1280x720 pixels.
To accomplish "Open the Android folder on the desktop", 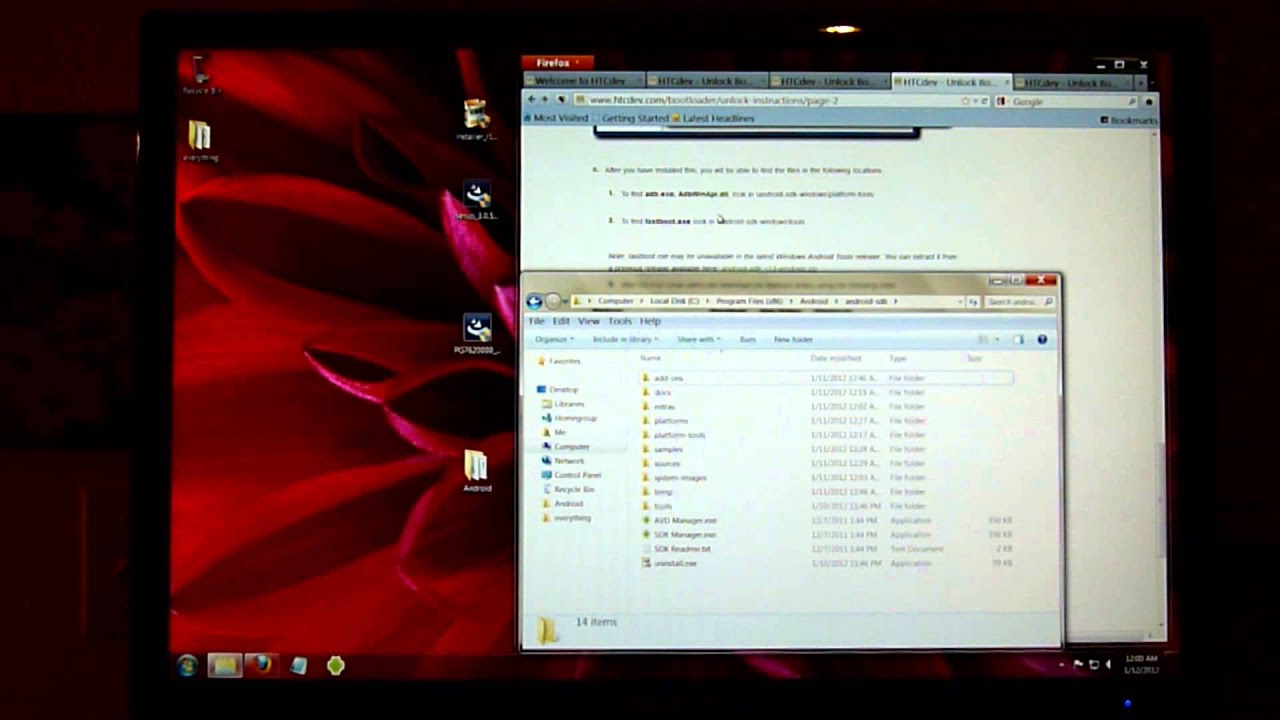I will click(476, 471).
